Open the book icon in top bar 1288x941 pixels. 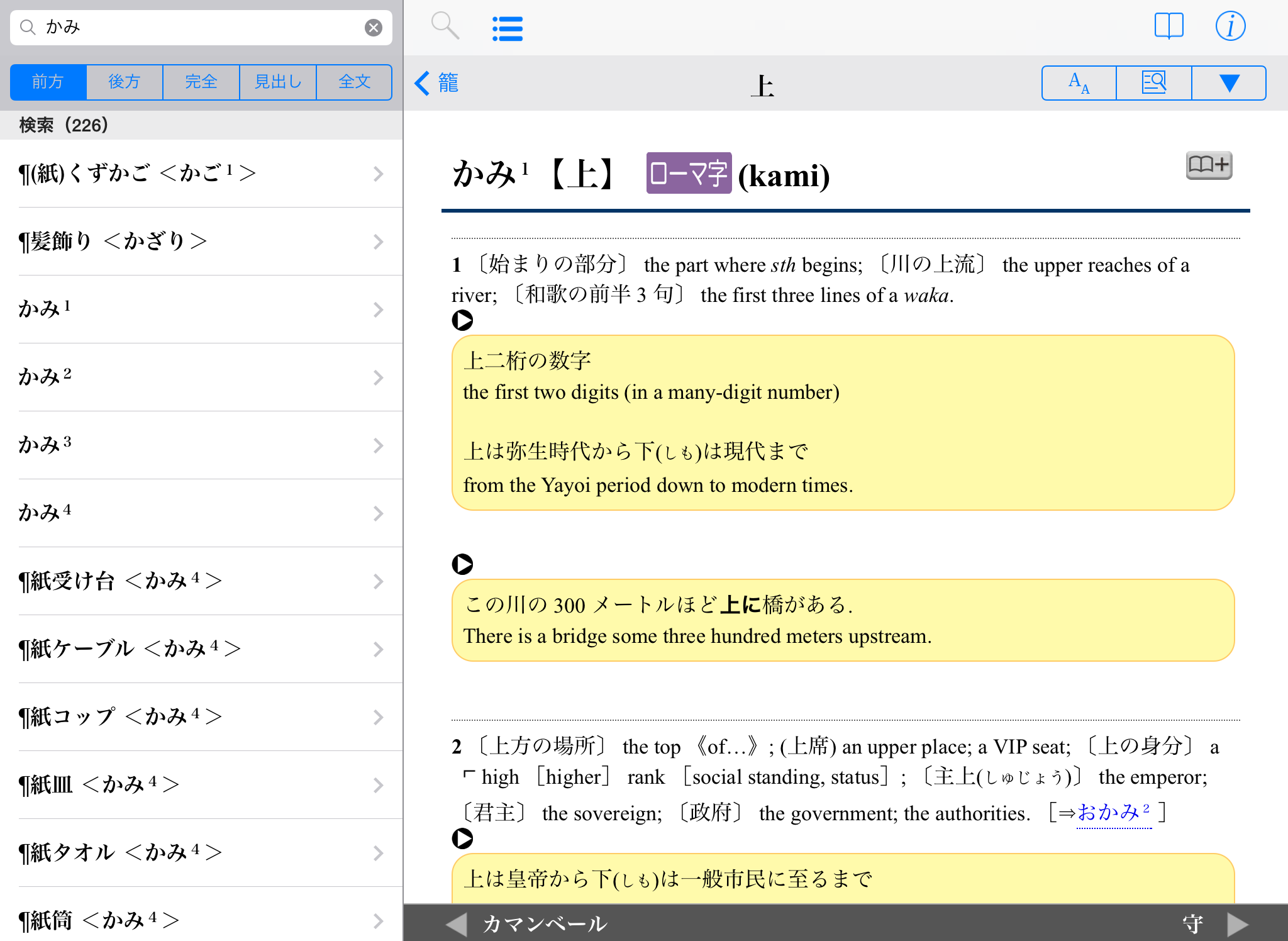coord(1169,26)
